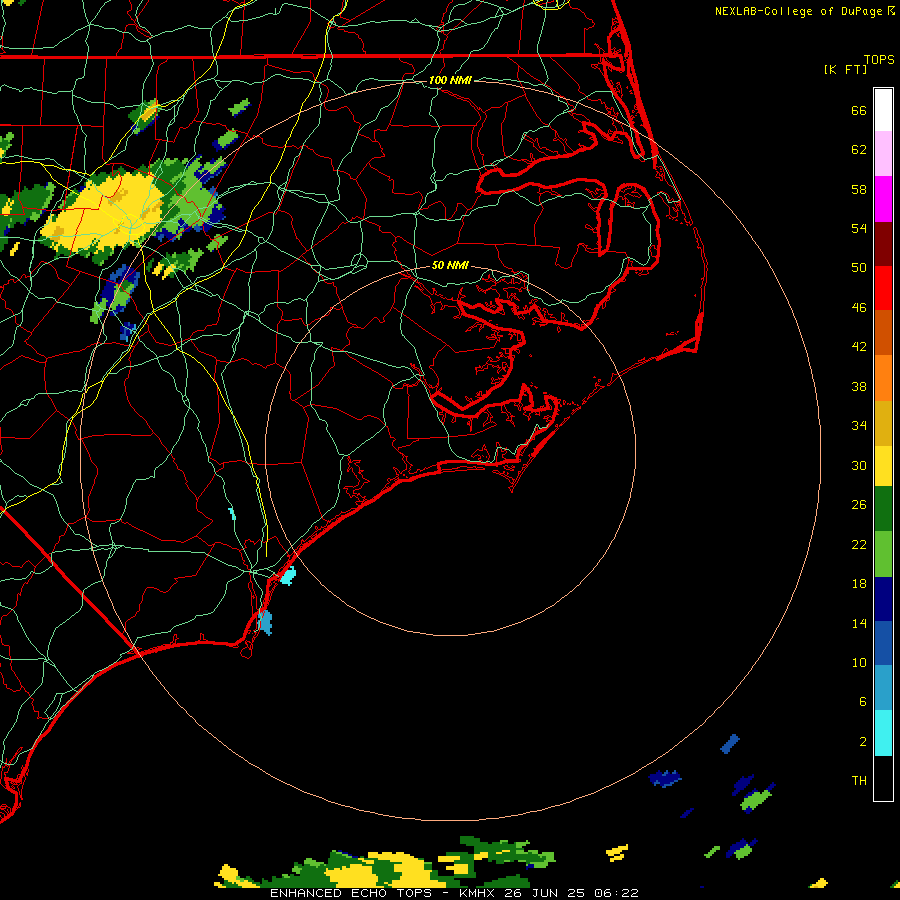Image resolution: width=900 pixels, height=900 pixels.
Task: Click the "KMHX" radar site identifier
Action: [x=478, y=893]
